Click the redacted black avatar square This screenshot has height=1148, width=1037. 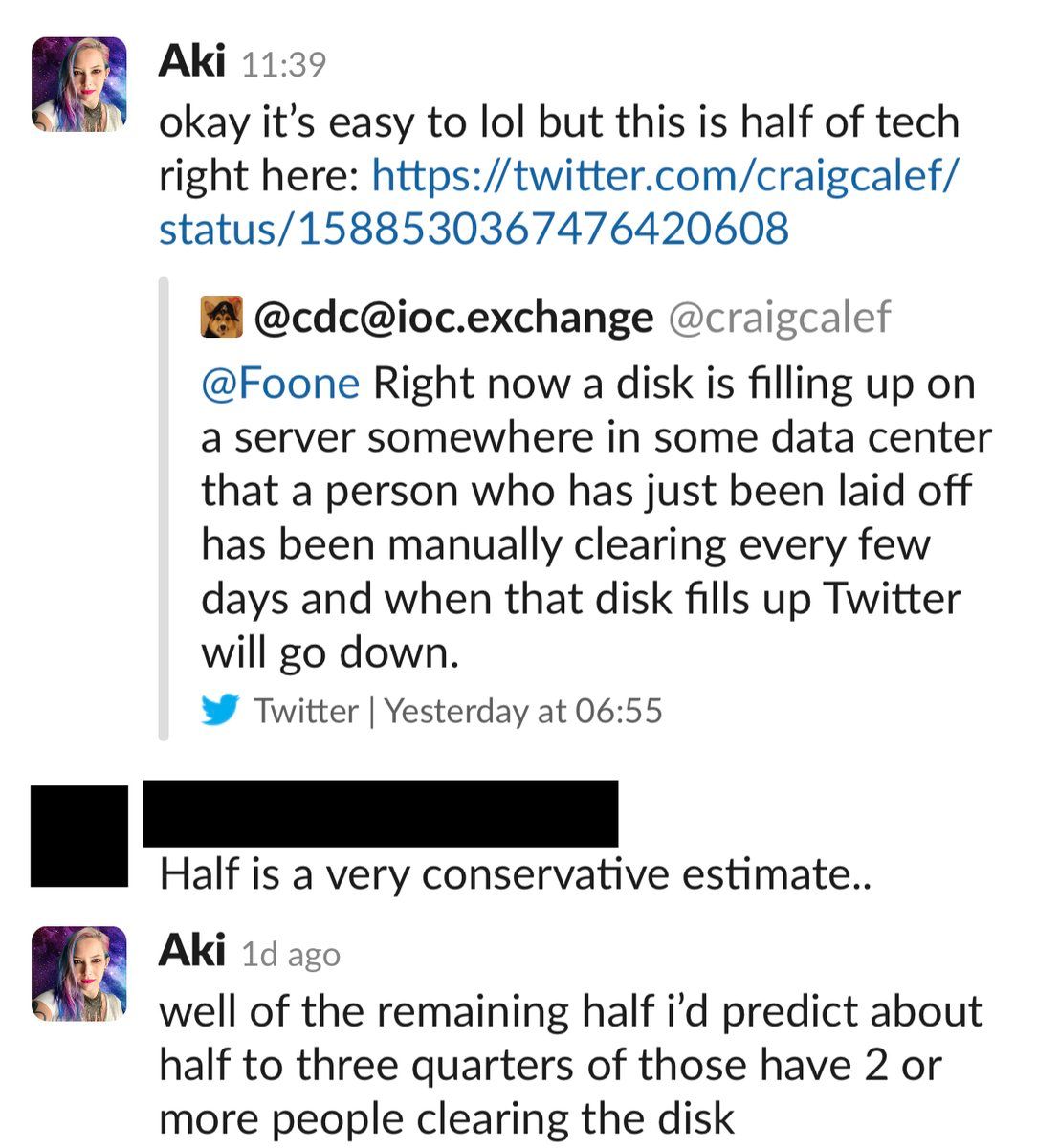pyautogui.click(x=79, y=835)
